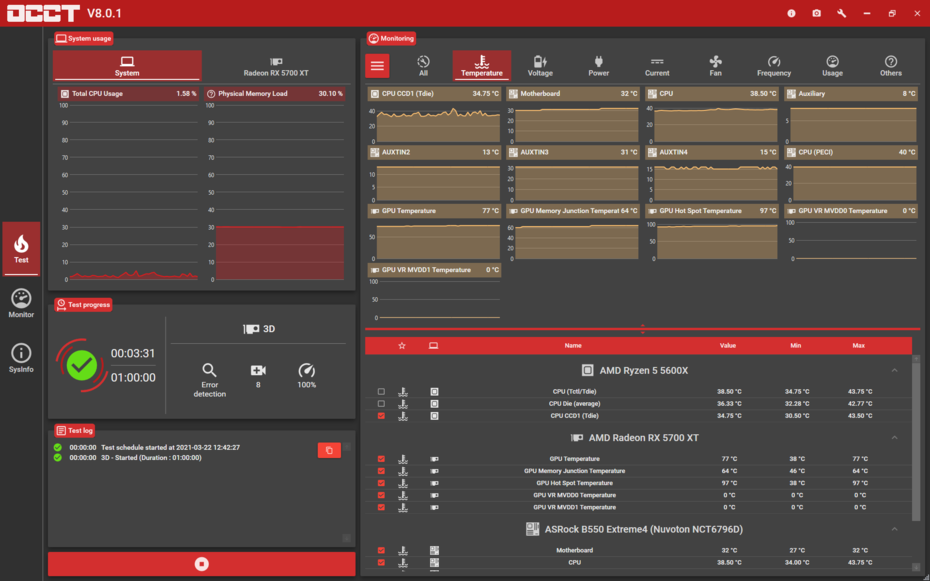Select the Current monitoring tab
Viewport: 930px width, 581px height.
(x=657, y=66)
